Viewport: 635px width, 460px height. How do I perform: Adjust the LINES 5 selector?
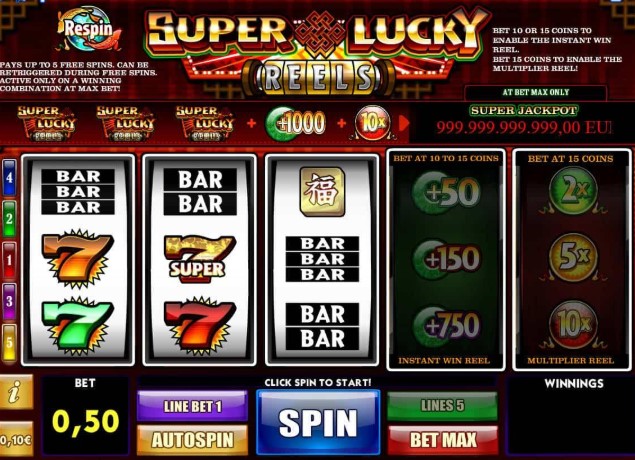pos(443,406)
